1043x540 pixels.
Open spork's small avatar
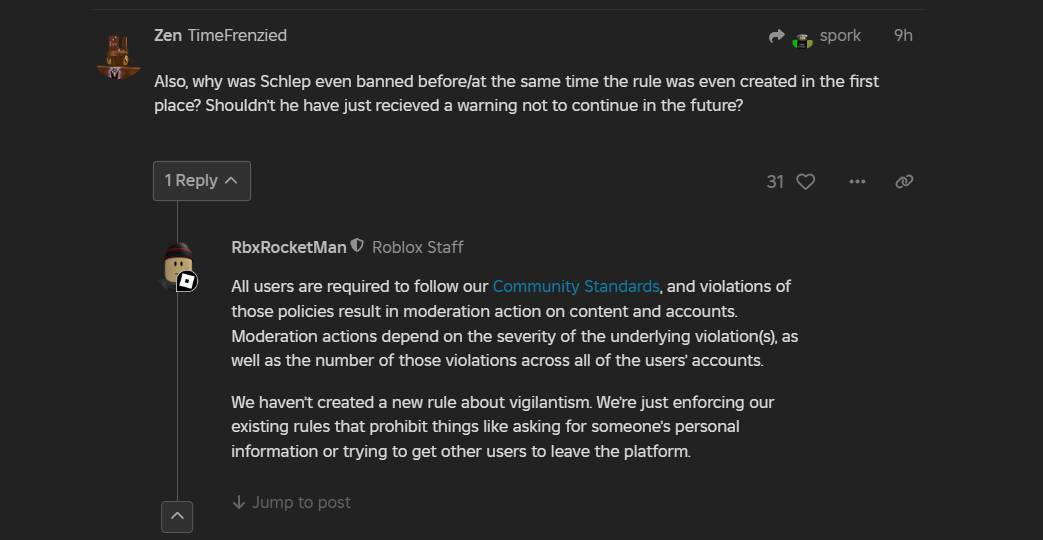[802, 41]
